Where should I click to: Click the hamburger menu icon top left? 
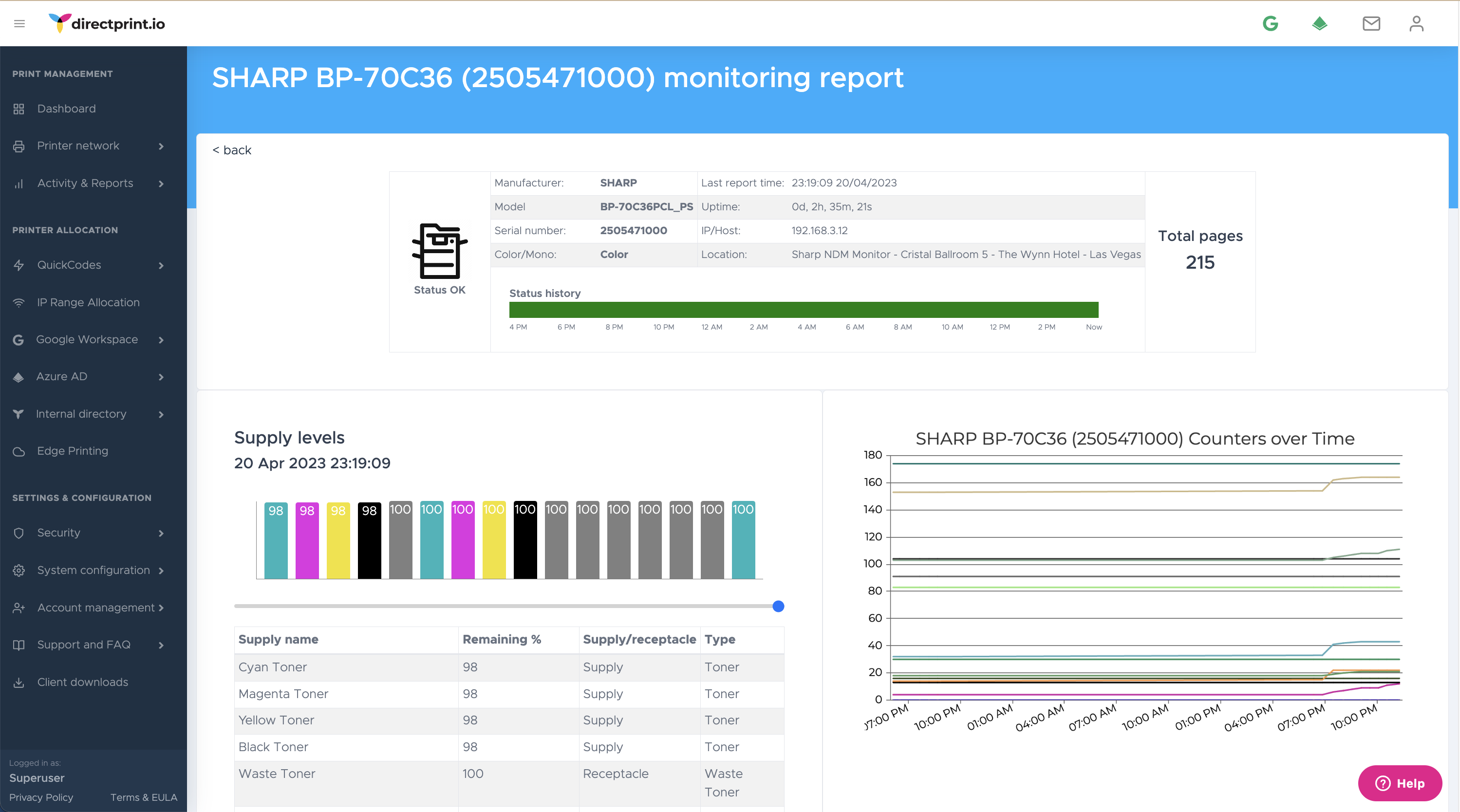tap(19, 23)
